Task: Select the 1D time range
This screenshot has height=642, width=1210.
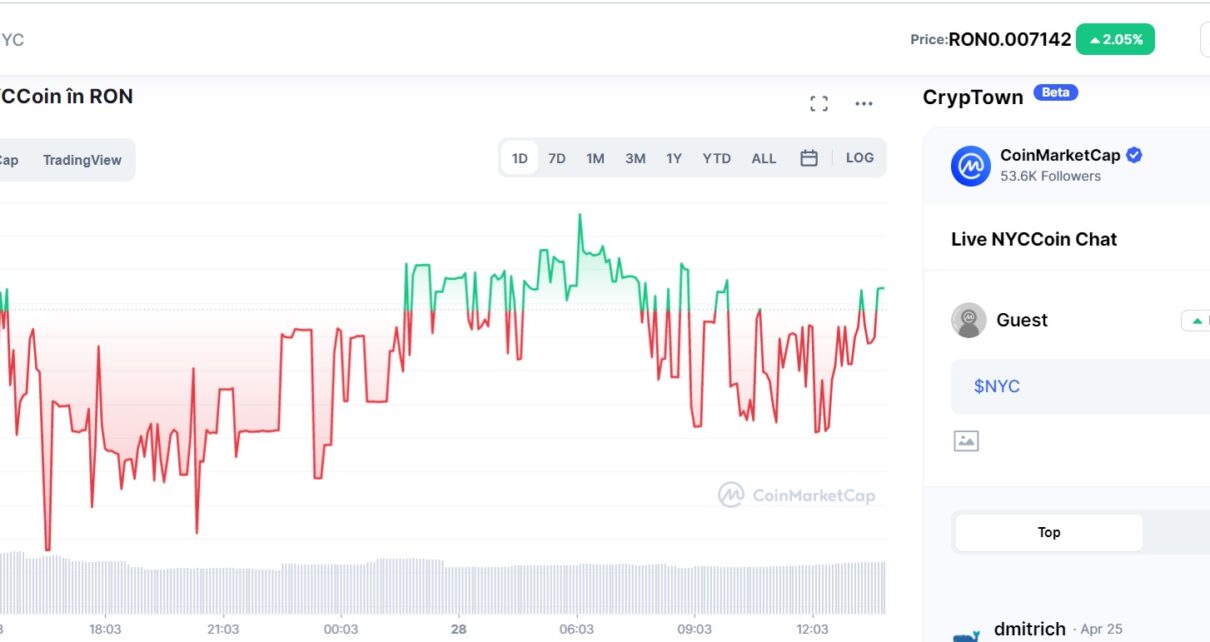Action: 520,158
